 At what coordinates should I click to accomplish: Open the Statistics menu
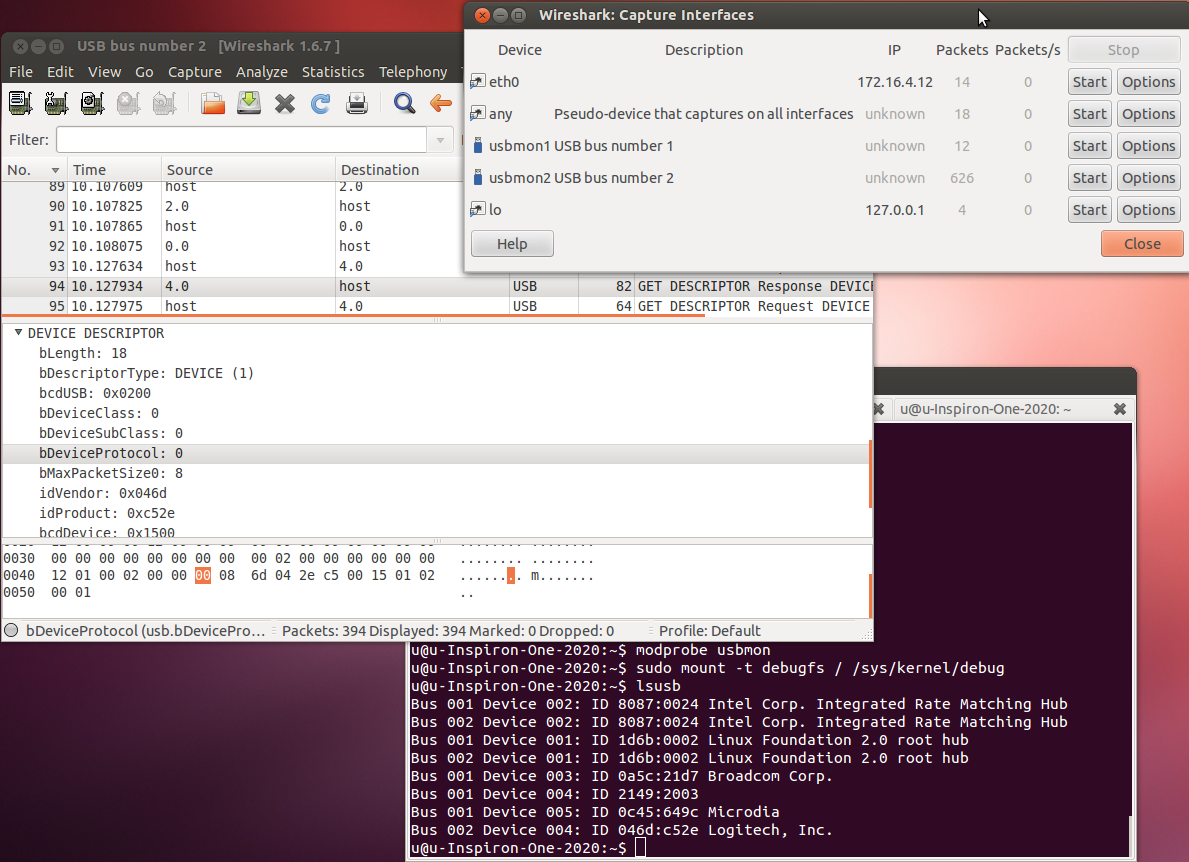pos(333,71)
